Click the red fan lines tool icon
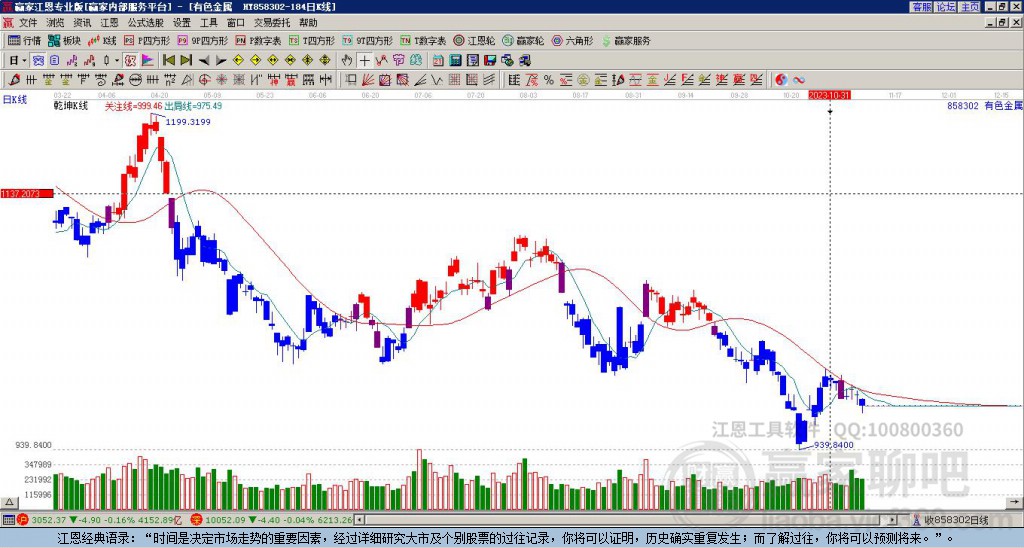 pos(368,80)
